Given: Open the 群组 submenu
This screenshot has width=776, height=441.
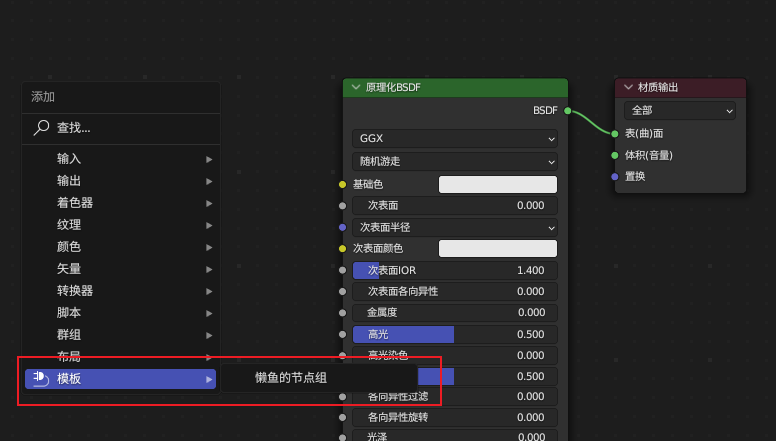Looking at the screenshot, I should 121,335.
